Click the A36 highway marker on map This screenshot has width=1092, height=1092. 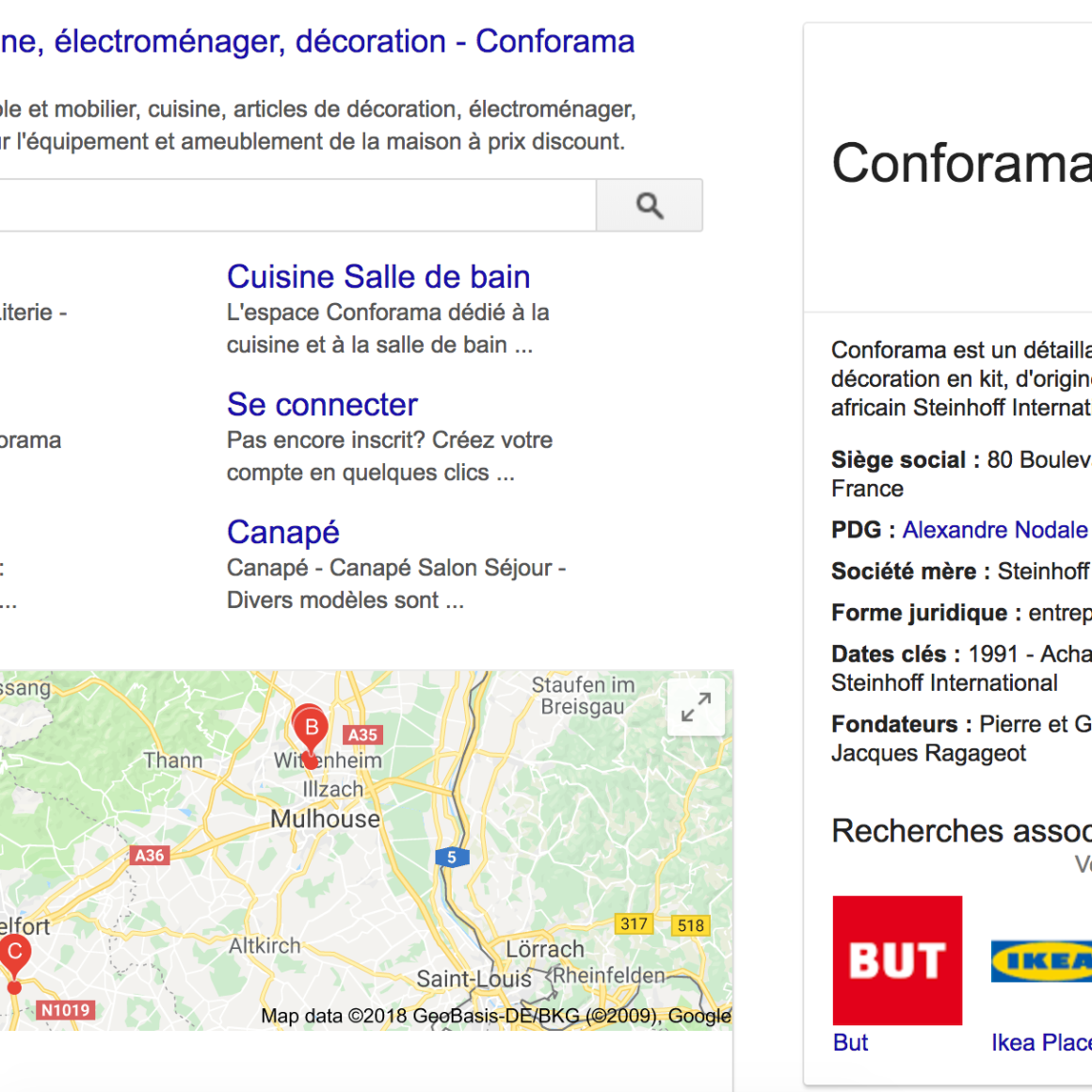pos(149,856)
